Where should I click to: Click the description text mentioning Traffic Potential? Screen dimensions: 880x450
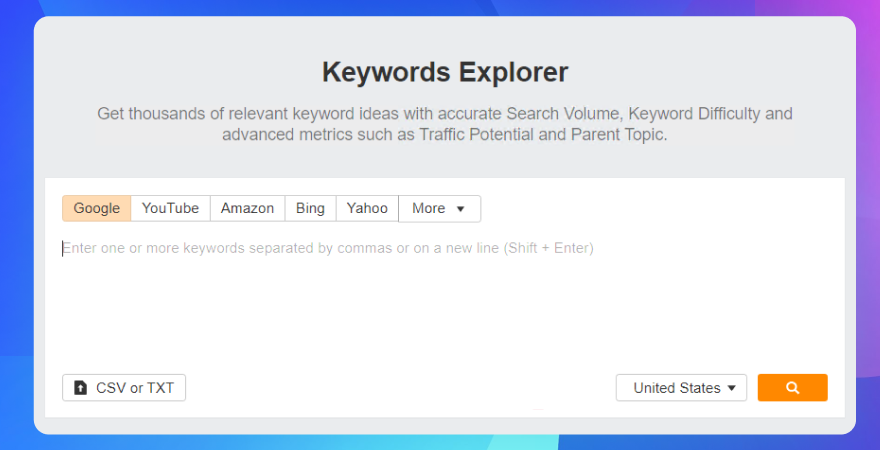(x=444, y=135)
